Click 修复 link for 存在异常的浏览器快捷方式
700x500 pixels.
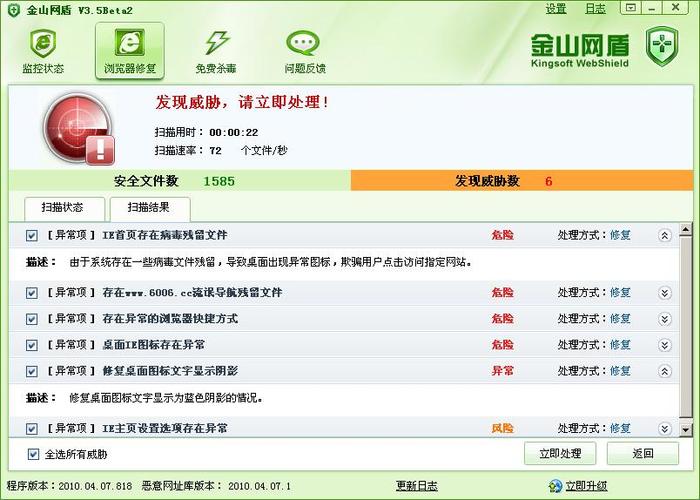click(620, 319)
